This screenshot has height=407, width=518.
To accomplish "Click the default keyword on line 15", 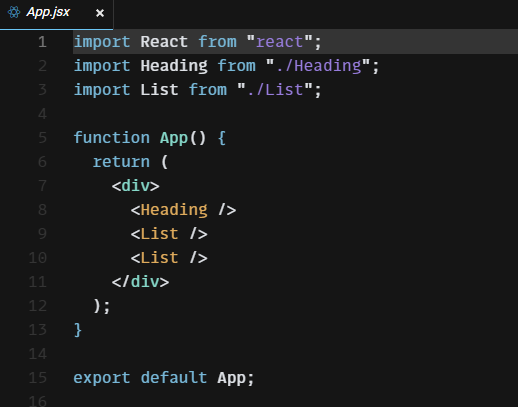I will [x=174, y=378].
